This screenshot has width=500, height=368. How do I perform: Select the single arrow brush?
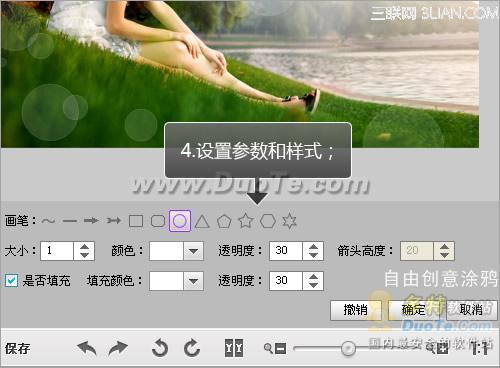tap(91, 221)
